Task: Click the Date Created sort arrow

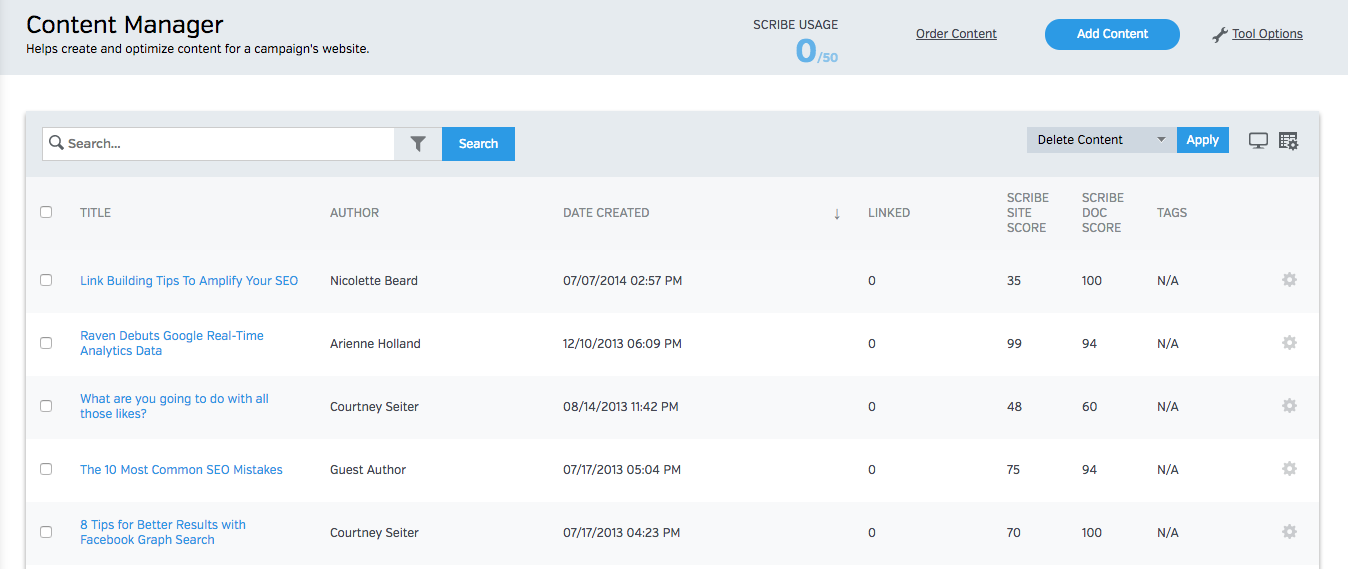Action: 836,213
